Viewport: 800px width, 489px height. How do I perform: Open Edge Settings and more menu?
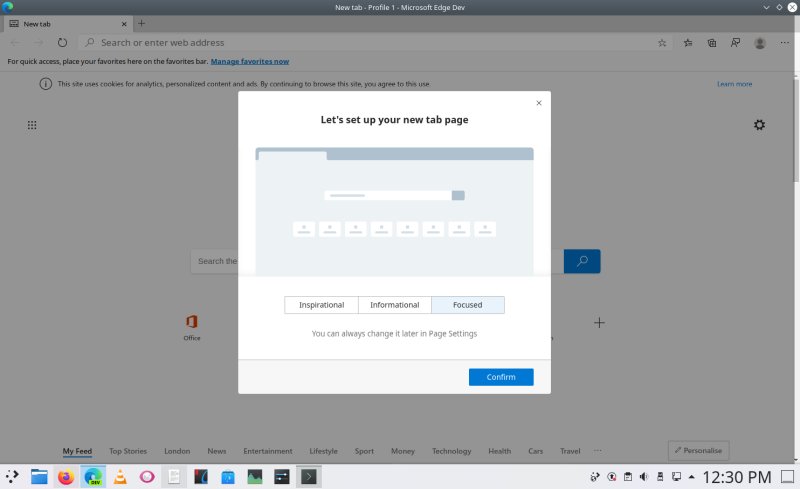coord(784,43)
